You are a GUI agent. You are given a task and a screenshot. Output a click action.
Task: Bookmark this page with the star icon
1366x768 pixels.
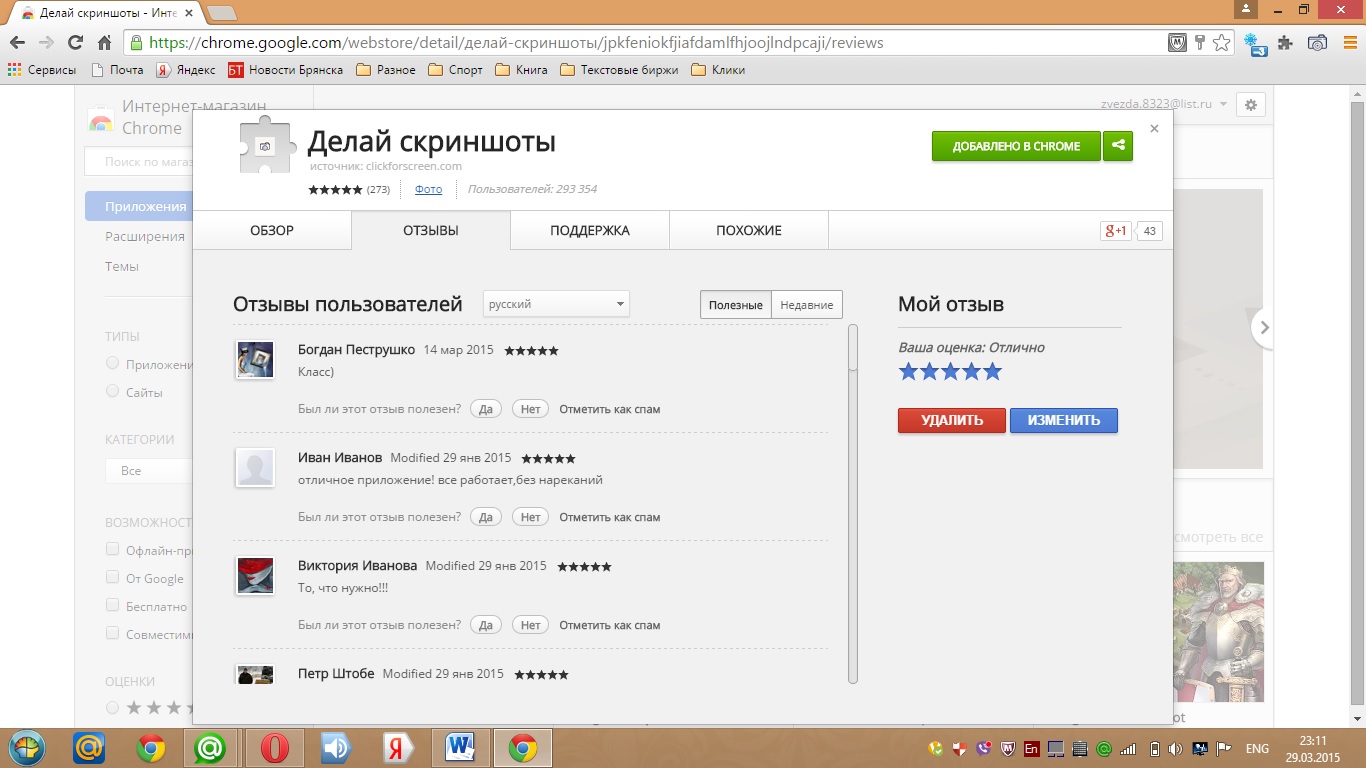1221,43
